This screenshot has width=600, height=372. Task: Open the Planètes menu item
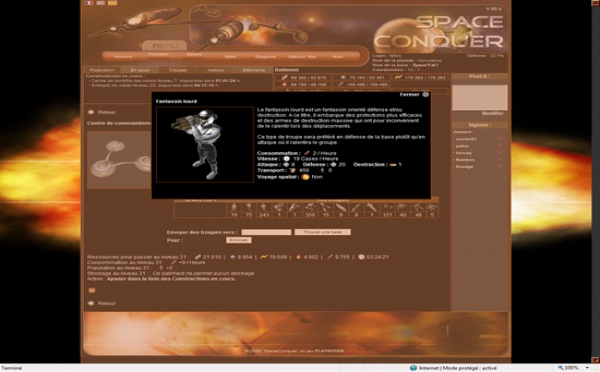(158, 54)
